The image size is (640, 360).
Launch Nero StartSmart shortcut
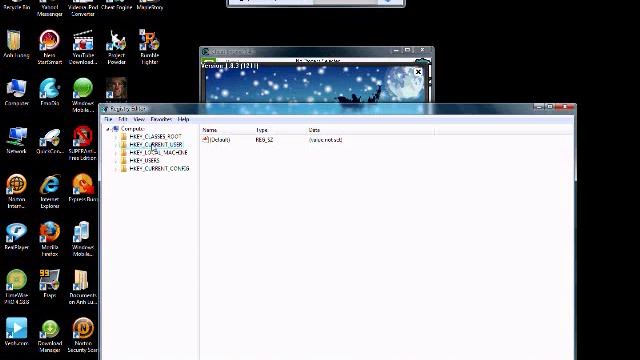[49, 47]
